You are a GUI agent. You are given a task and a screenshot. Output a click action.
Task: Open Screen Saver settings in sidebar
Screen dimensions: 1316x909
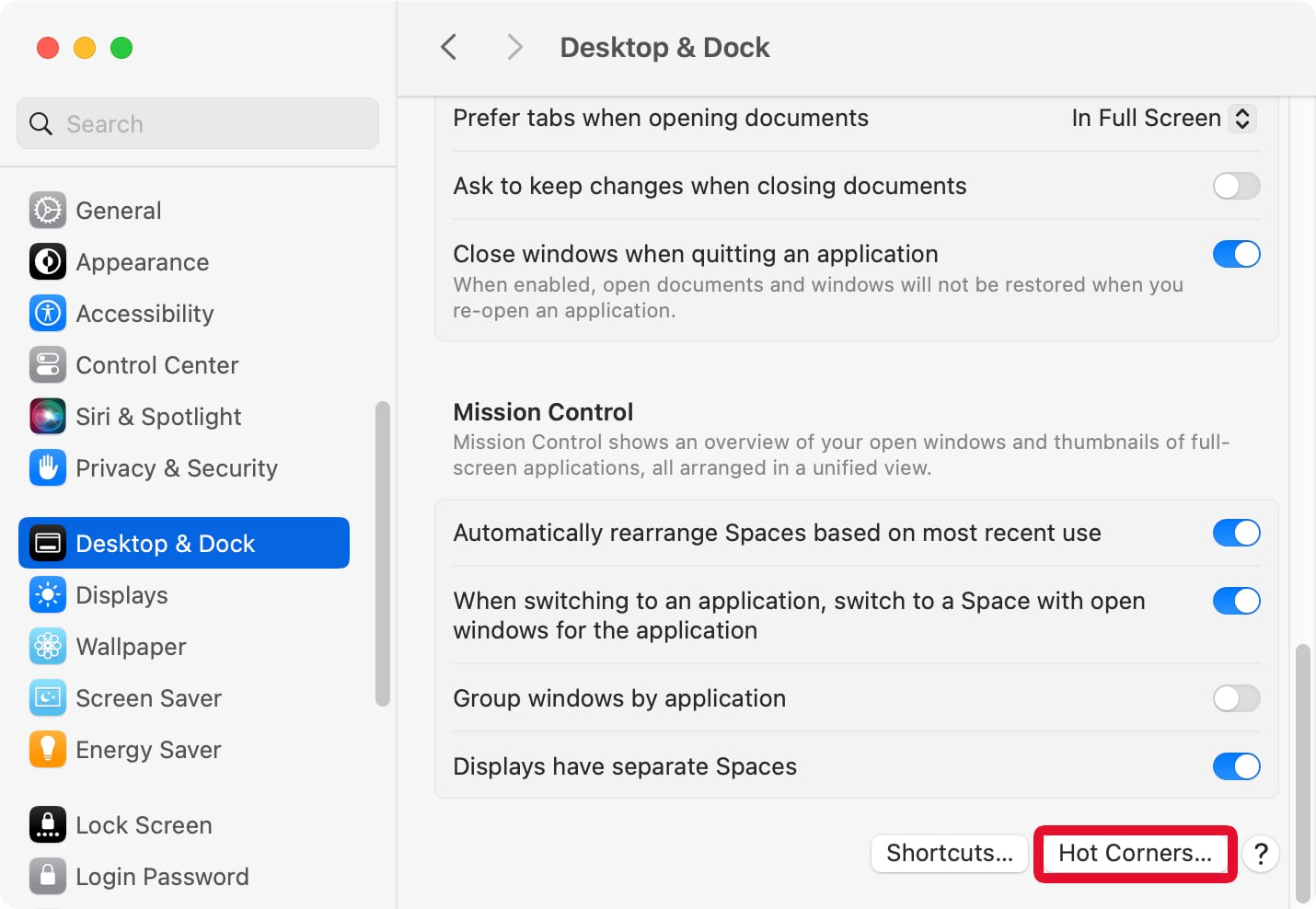148,698
